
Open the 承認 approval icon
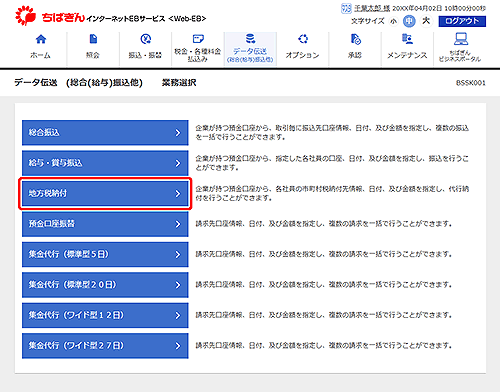tap(355, 39)
